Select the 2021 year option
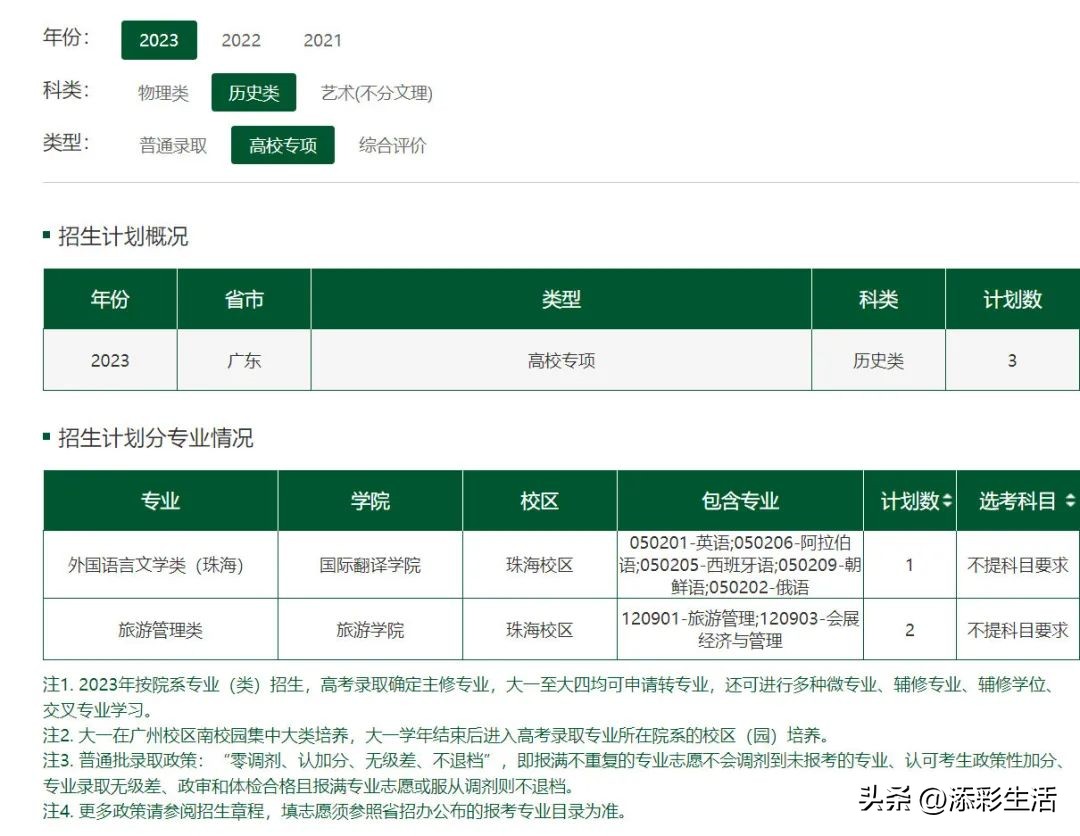Viewport: 1080px width, 836px height. click(x=322, y=40)
